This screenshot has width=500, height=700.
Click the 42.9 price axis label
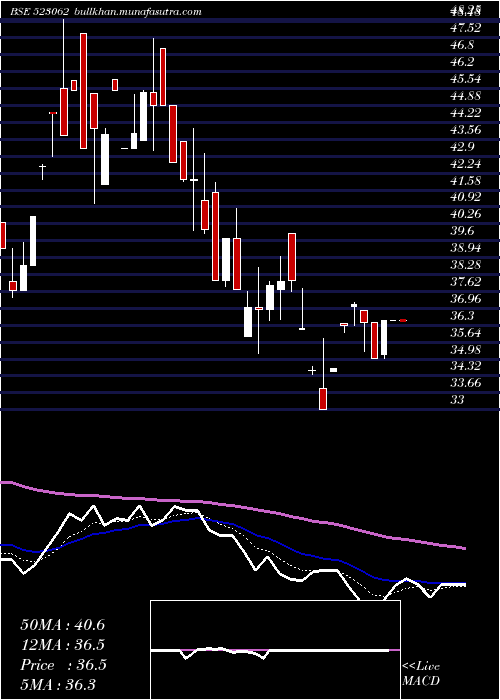click(x=462, y=146)
